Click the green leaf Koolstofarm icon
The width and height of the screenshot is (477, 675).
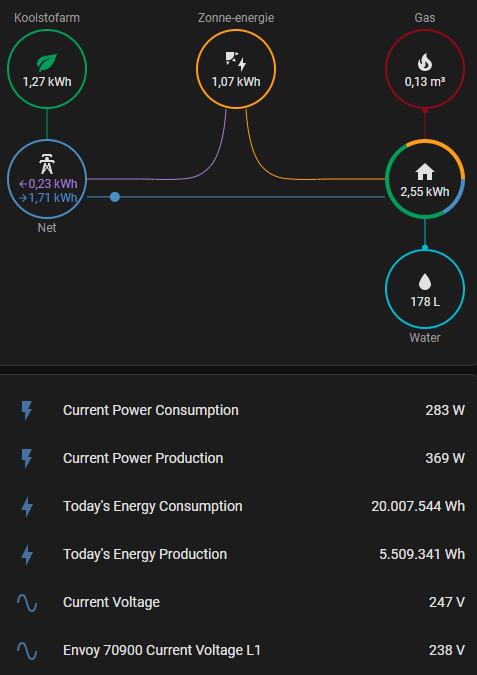coord(47,62)
